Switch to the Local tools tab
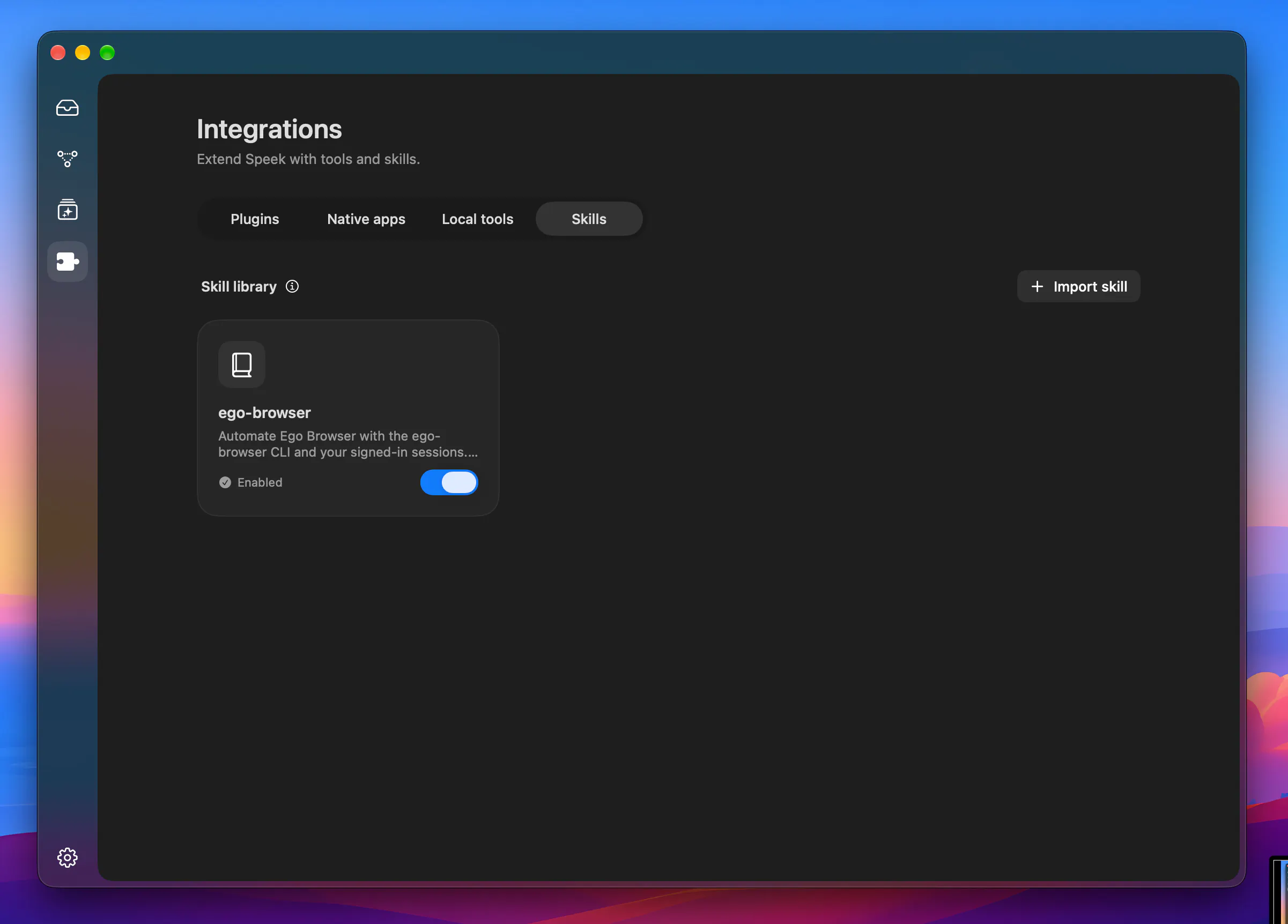Image resolution: width=1288 pixels, height=924 pixels. (478, 219)
